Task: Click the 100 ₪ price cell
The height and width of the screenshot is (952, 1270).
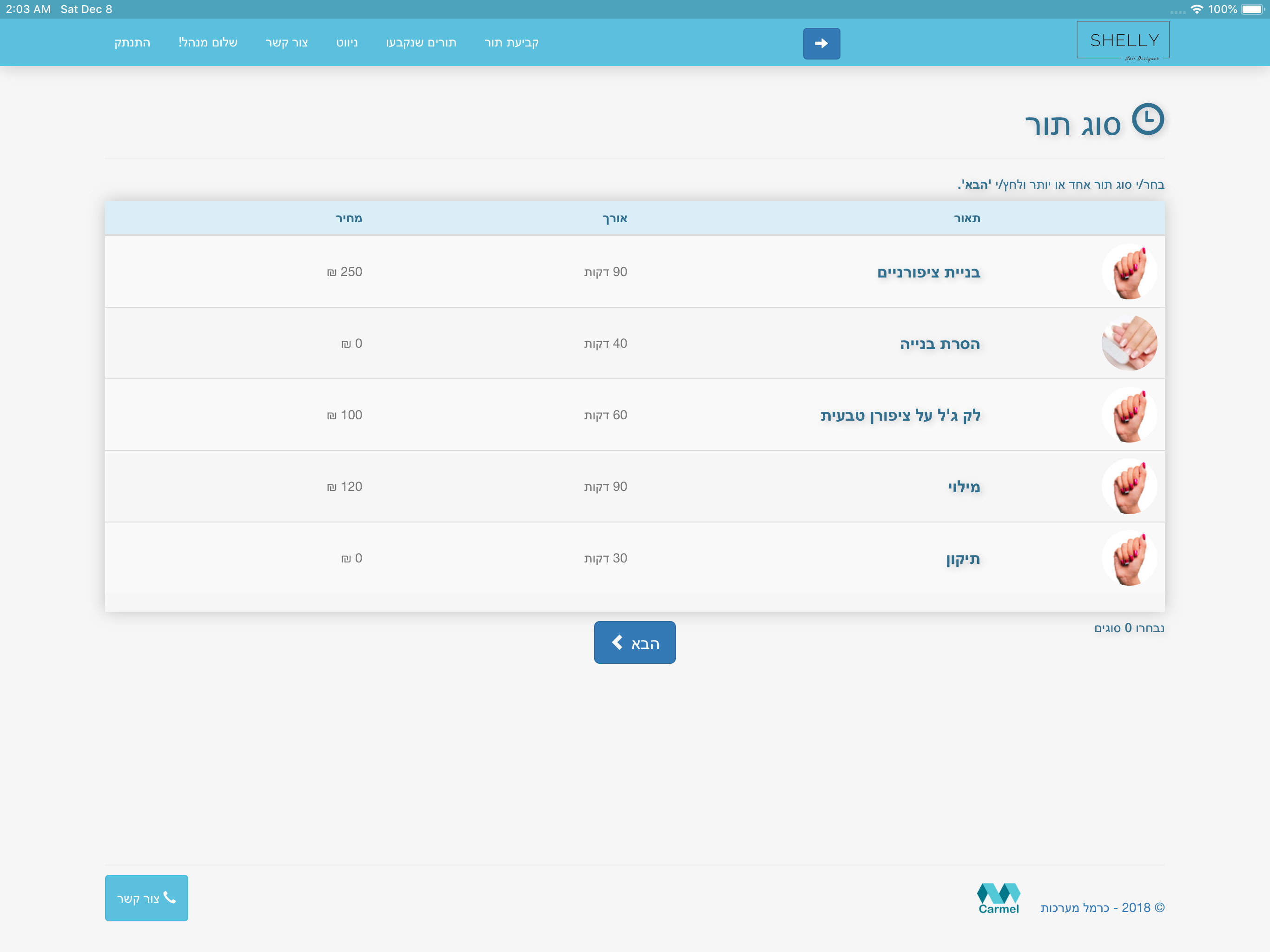Action: [x=344, y=415]
